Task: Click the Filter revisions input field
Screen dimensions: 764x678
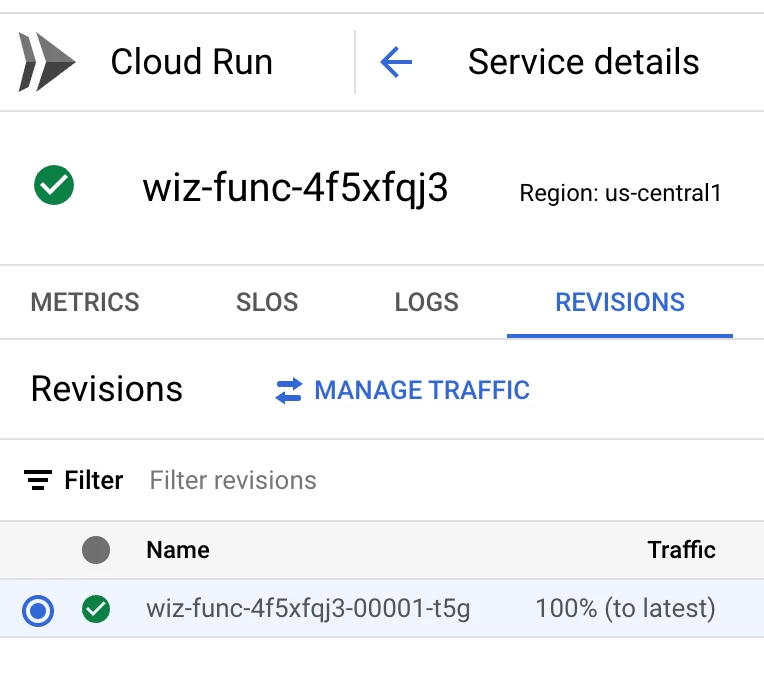Action: tap(233, 481)
